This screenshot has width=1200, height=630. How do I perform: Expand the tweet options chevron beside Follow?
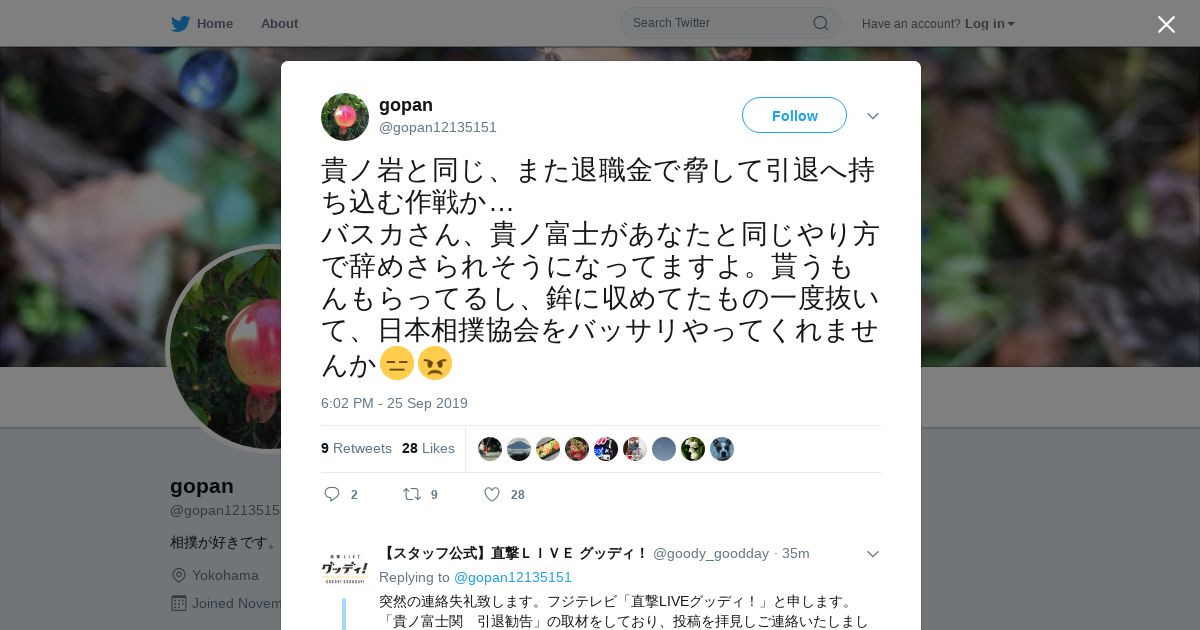point(873,116)
